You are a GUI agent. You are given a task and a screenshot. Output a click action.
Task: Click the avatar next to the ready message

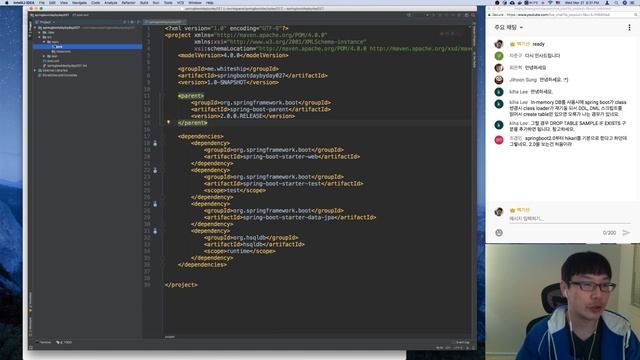(x=499, y=44)
